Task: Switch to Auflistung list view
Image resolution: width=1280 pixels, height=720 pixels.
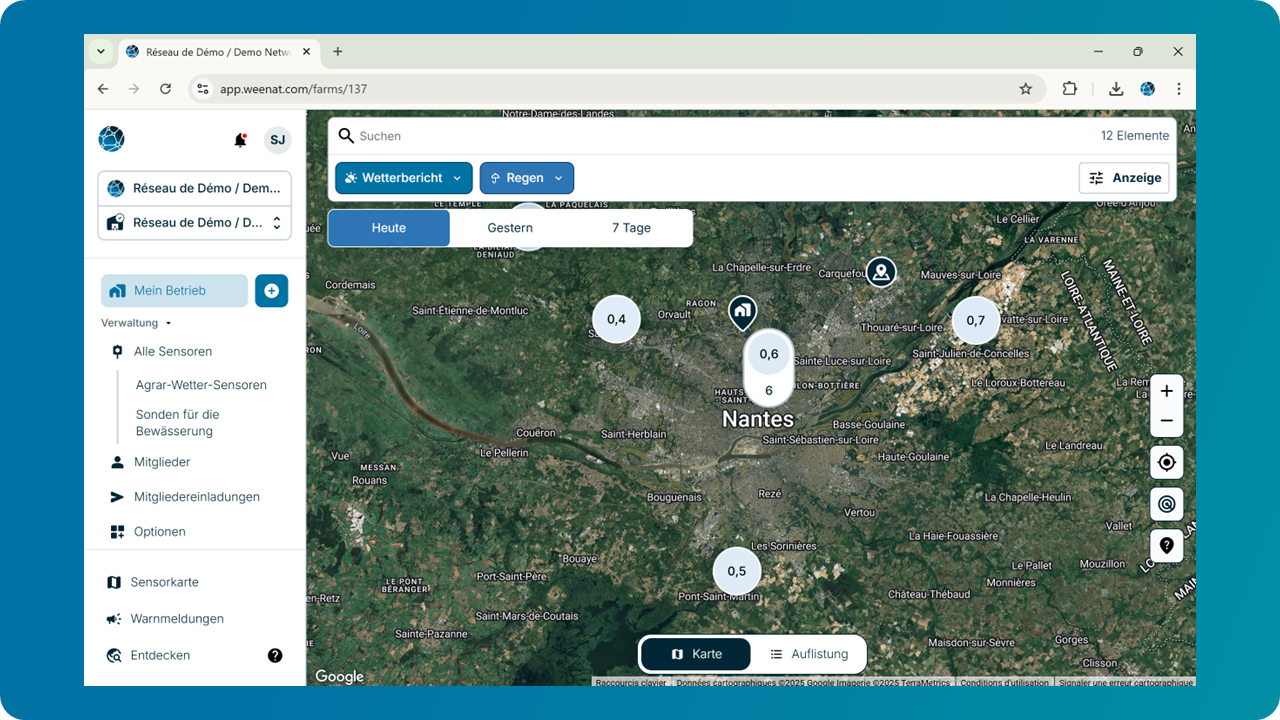Action: tap(808, 654)
